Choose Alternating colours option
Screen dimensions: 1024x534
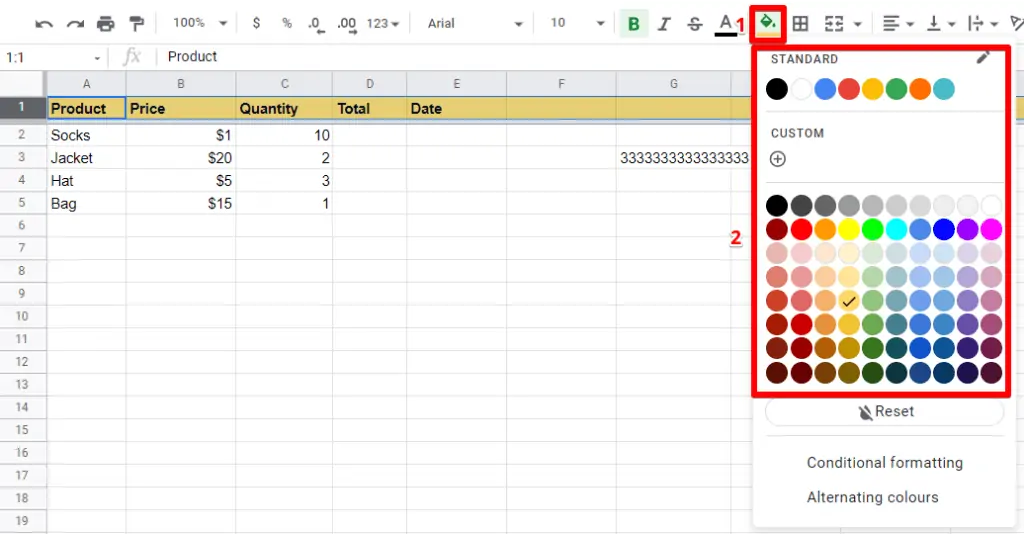point(872,497)
